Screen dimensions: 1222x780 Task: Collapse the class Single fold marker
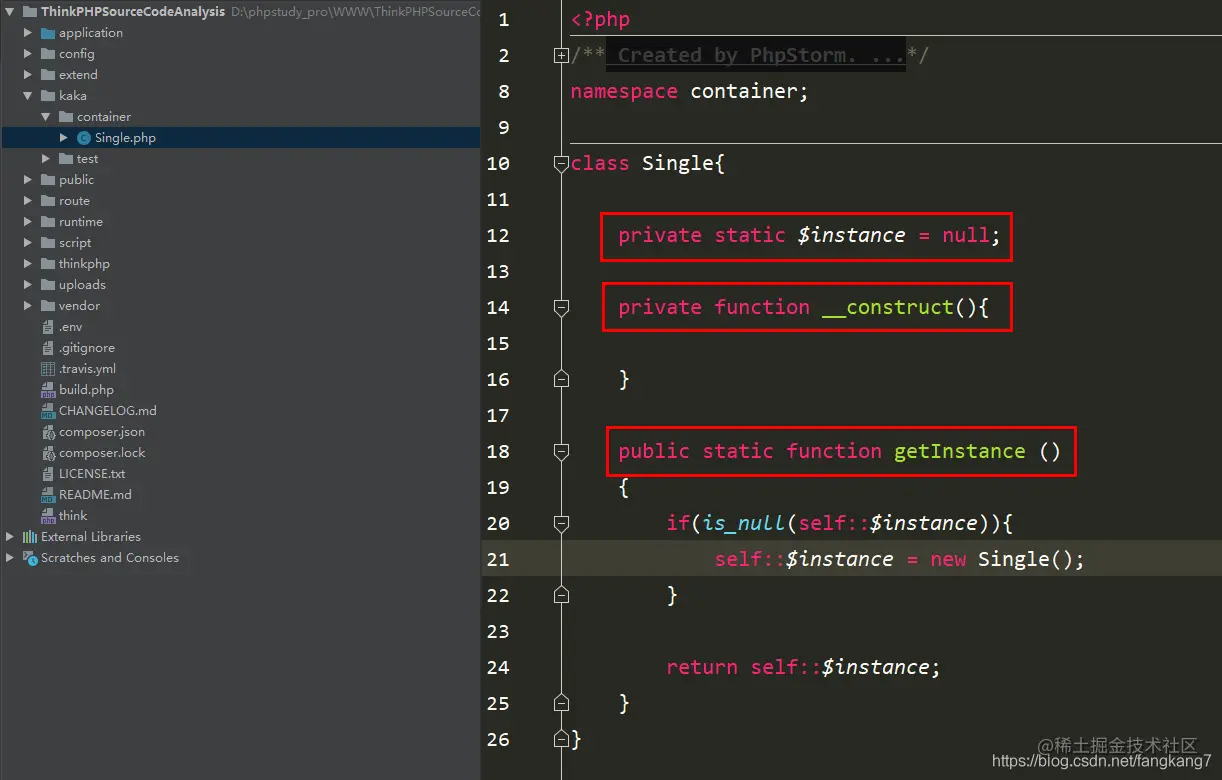pos(561,164)
